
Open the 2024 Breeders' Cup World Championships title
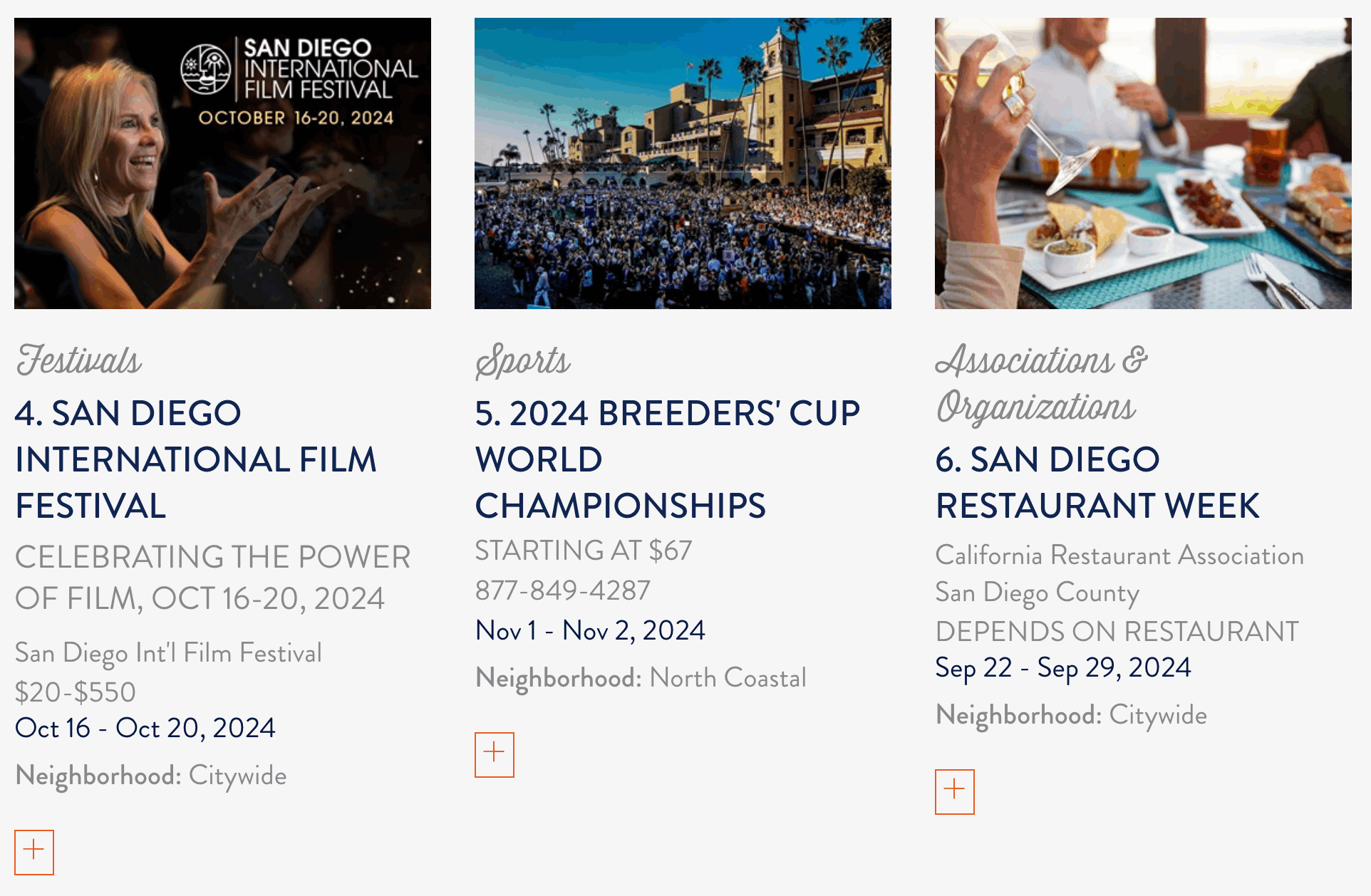pyautogui.click(x=667, y=459)
